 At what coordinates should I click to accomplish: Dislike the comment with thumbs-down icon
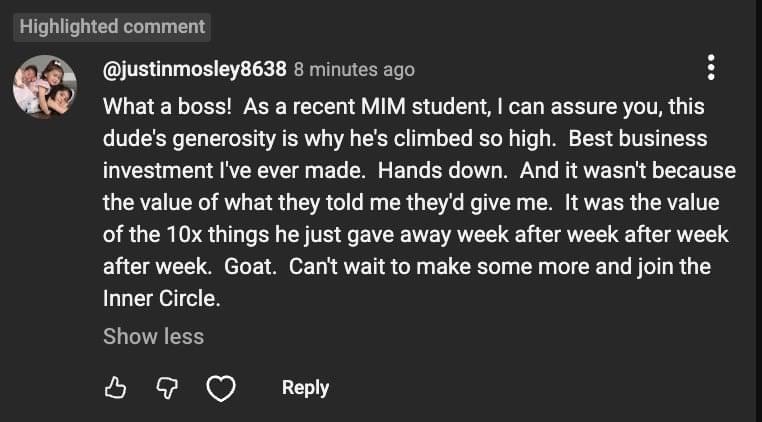pyautogui.click(x=167, y=388)
